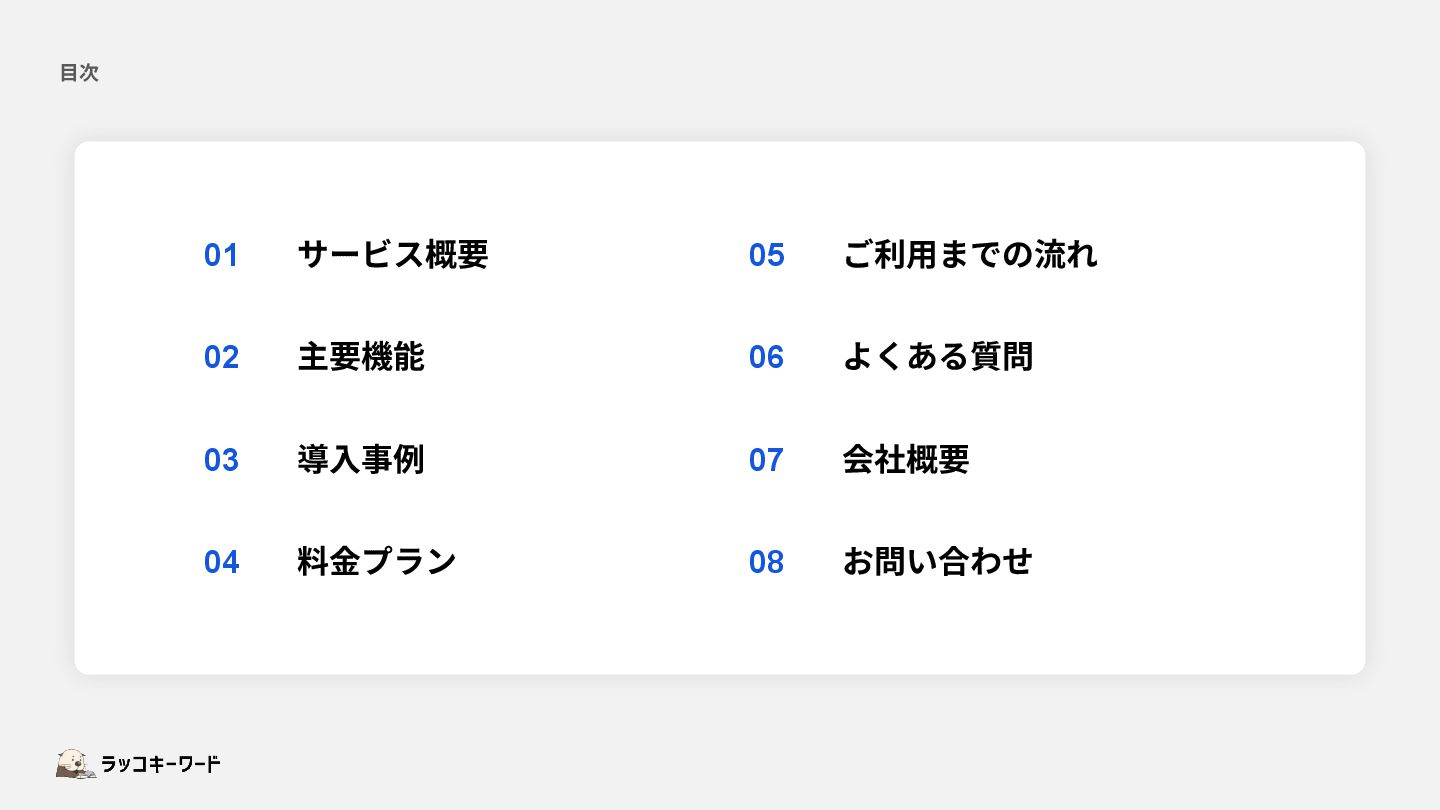Image resolution: width=1440 pixels, height=810 pixels.
Task: Click the blue number 08
Action: [x=766, y=562]
